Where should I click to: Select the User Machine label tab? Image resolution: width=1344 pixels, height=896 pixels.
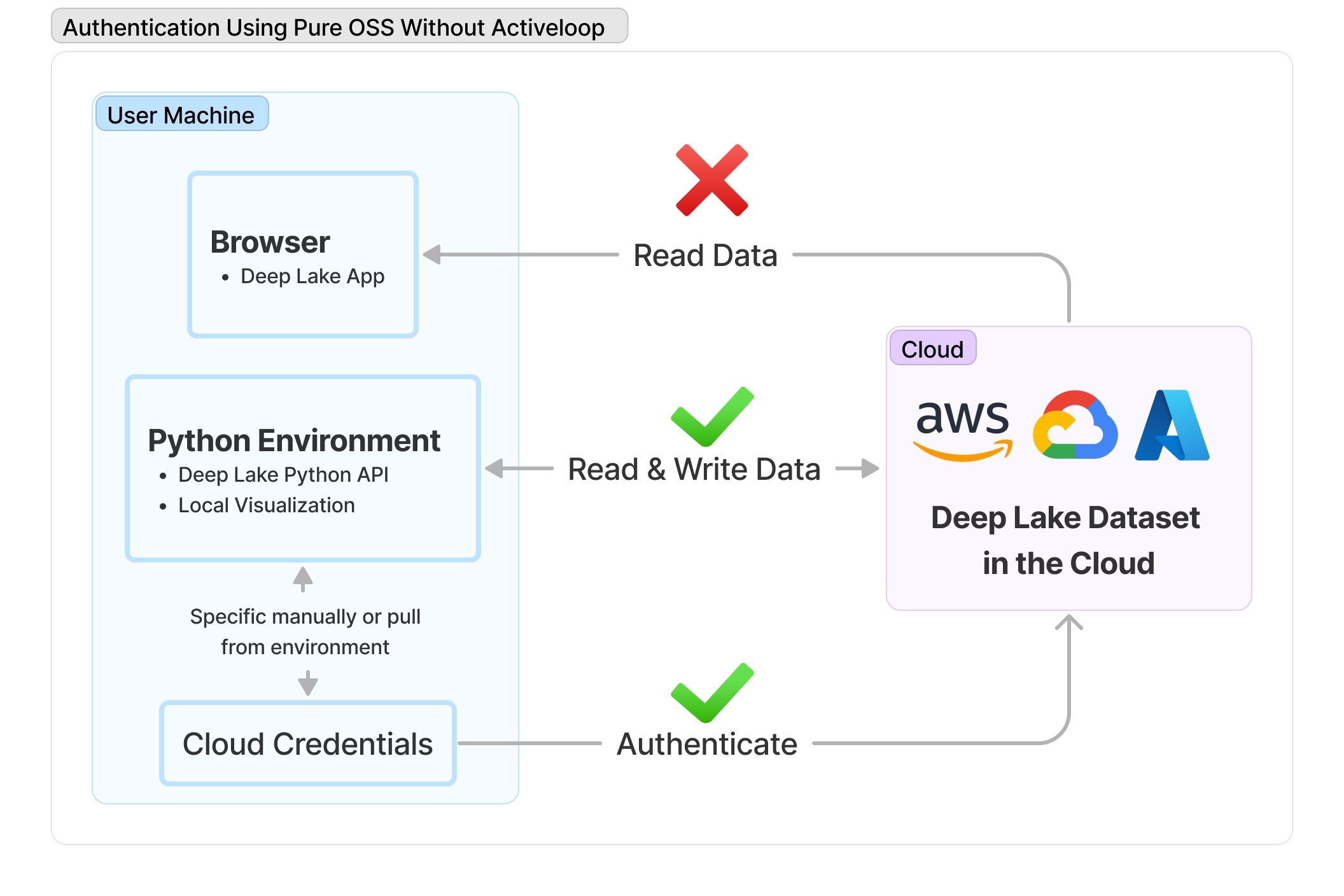181,115
